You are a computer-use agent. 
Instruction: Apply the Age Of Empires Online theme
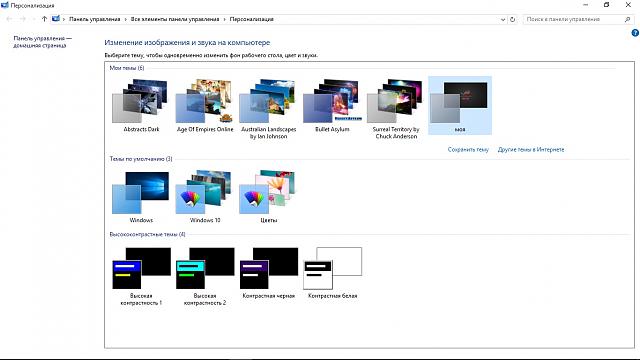click(x=205, y=106)
